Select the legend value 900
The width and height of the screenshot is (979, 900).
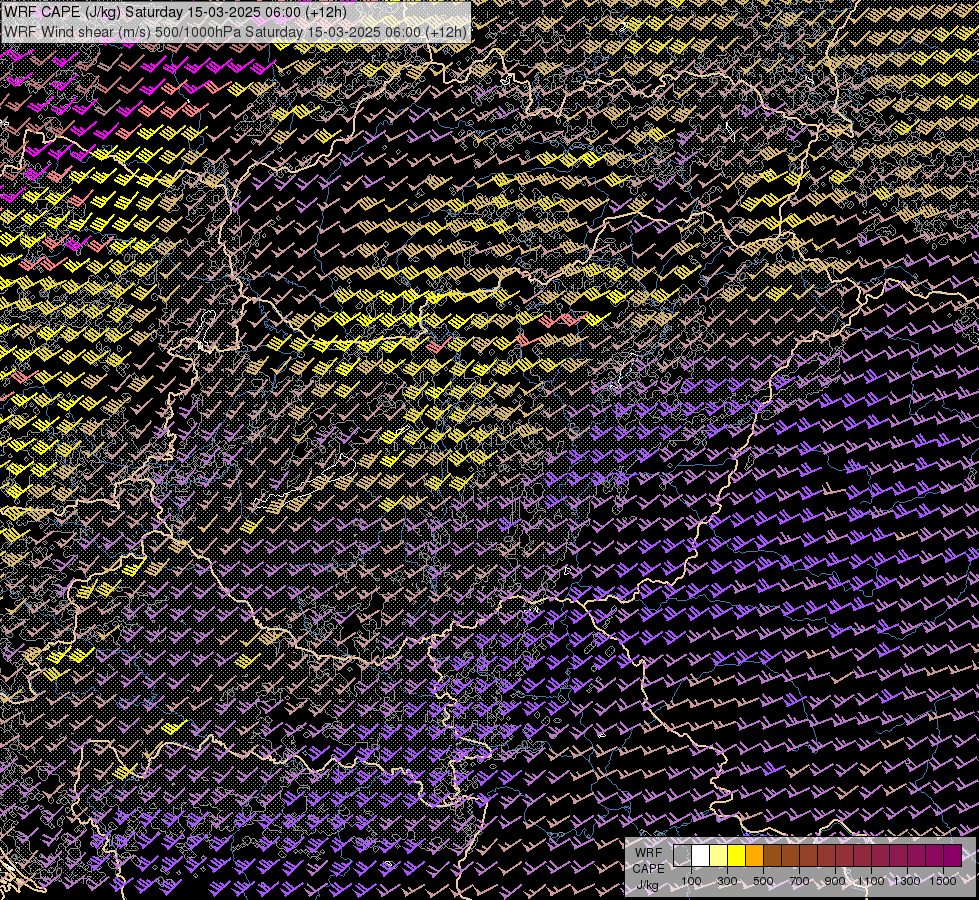click(x=835, y=881)
